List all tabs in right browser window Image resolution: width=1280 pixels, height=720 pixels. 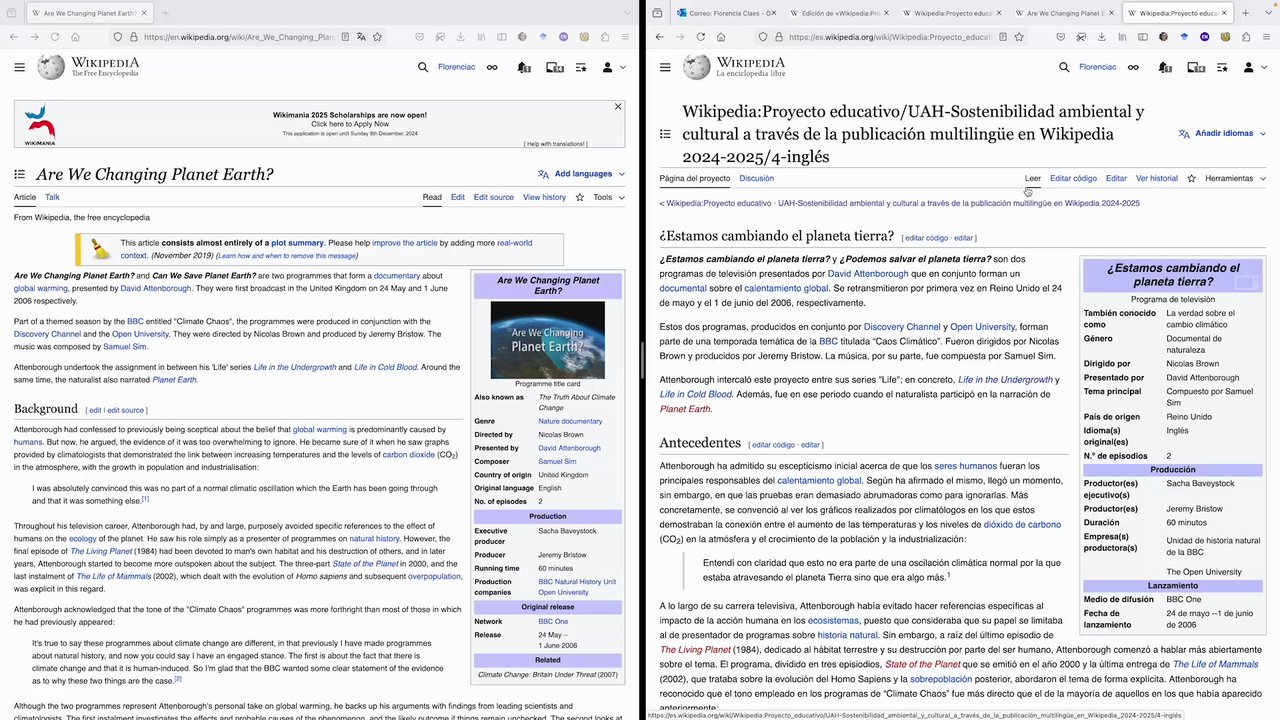(x=1267, y=13)
